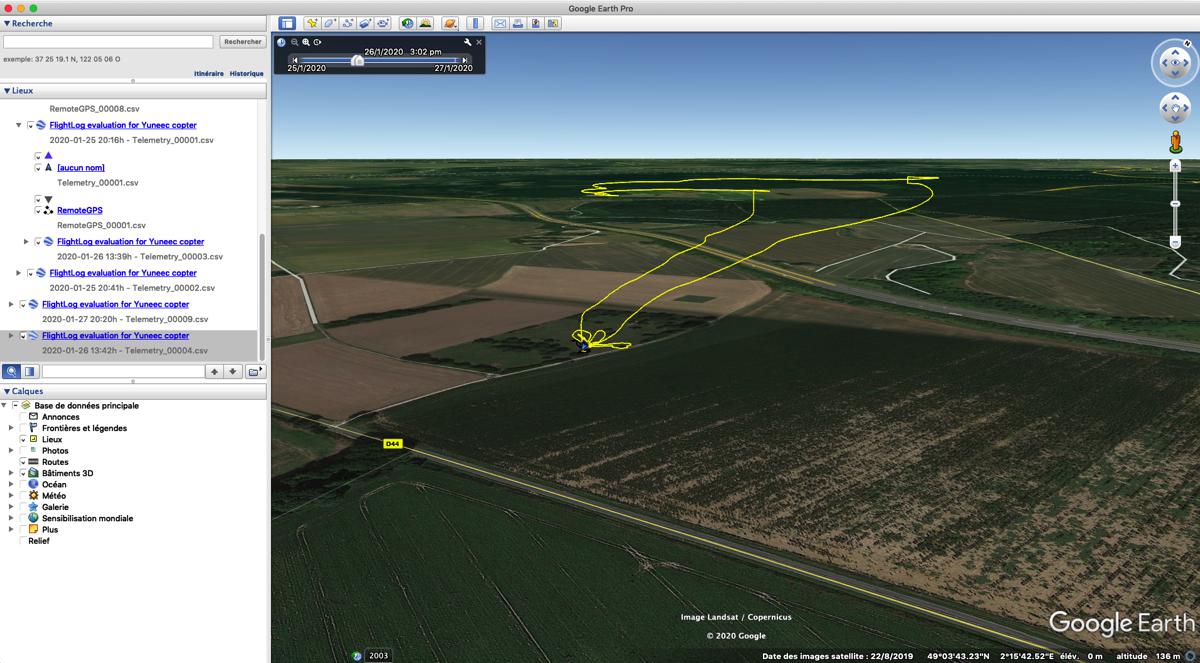Expand FlightLog Telemetry_00003.csv tree item
This screenshot has width=1200, height=663.
(27, 242)
